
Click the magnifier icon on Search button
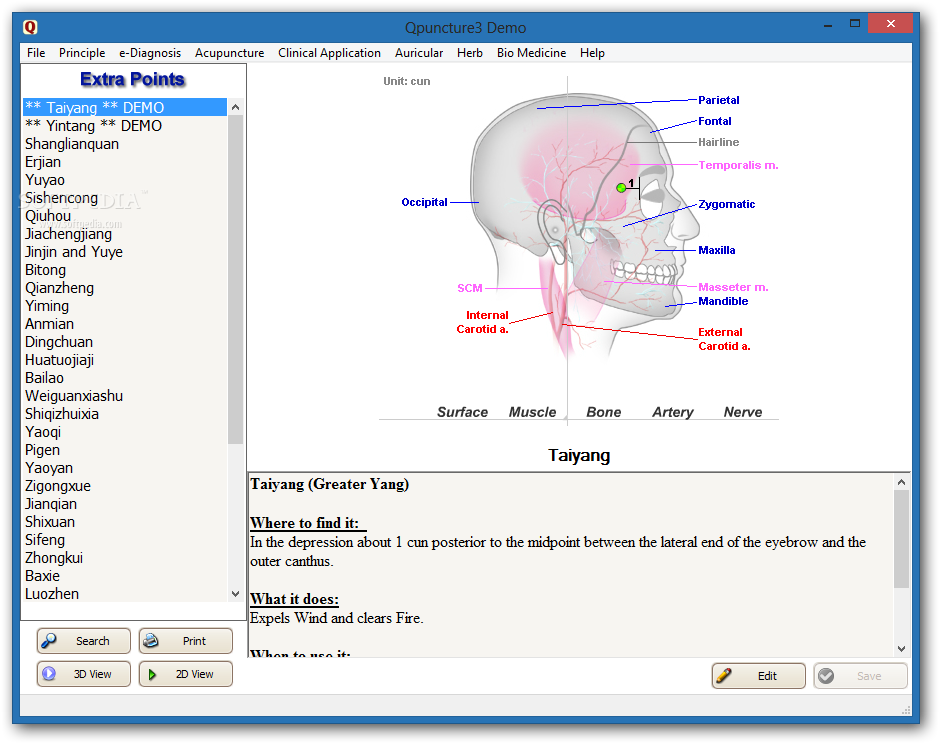49,641
